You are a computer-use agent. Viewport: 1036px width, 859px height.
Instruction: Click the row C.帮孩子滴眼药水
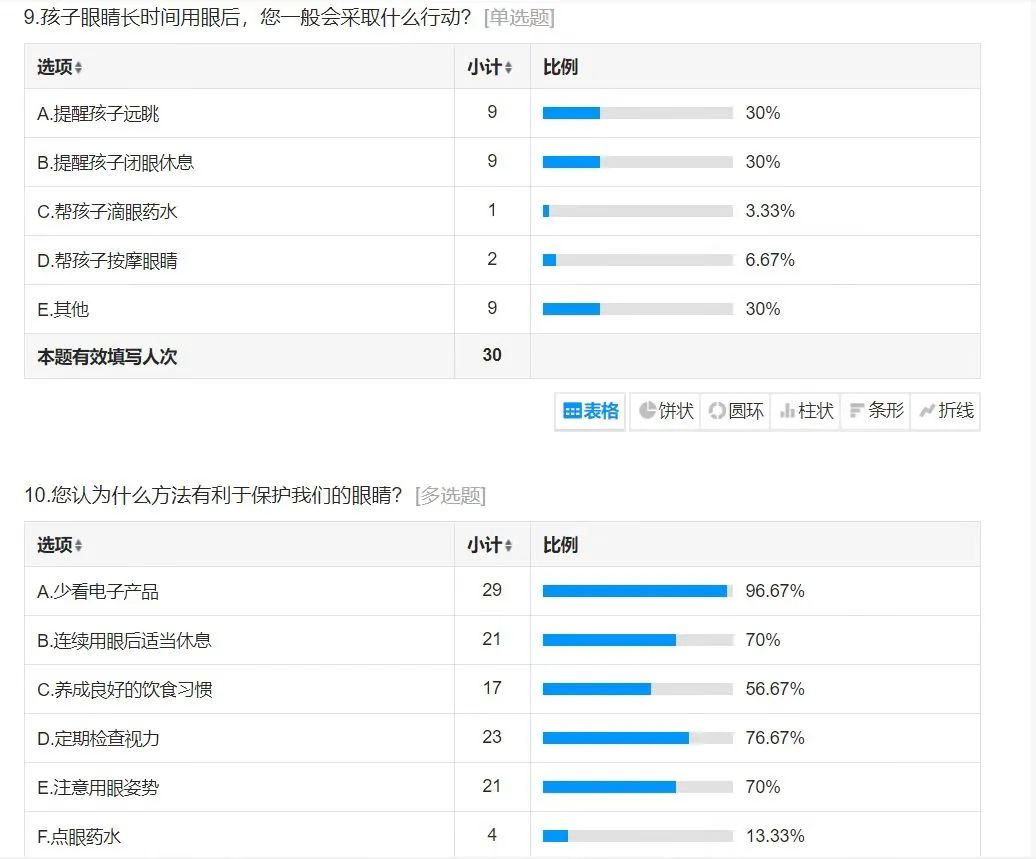(107, 212)
